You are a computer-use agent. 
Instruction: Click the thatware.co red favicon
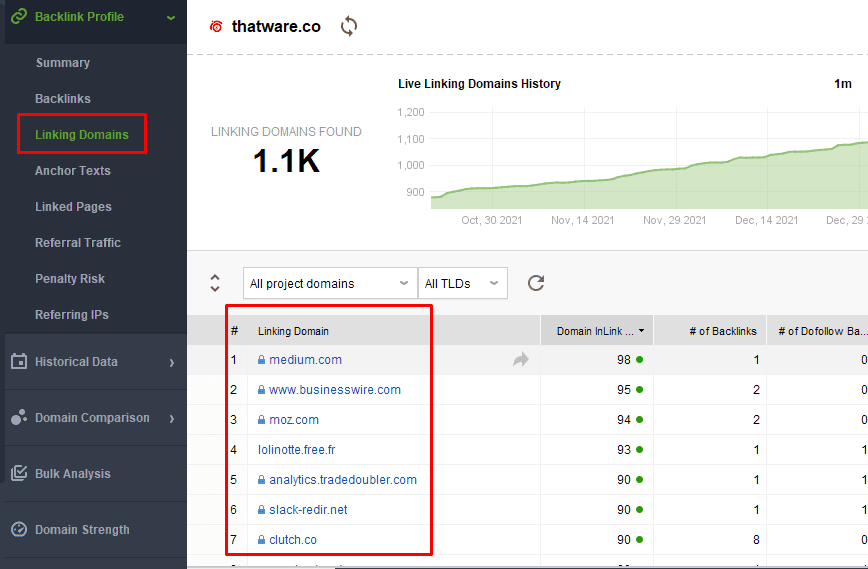(x=216, y=26)
